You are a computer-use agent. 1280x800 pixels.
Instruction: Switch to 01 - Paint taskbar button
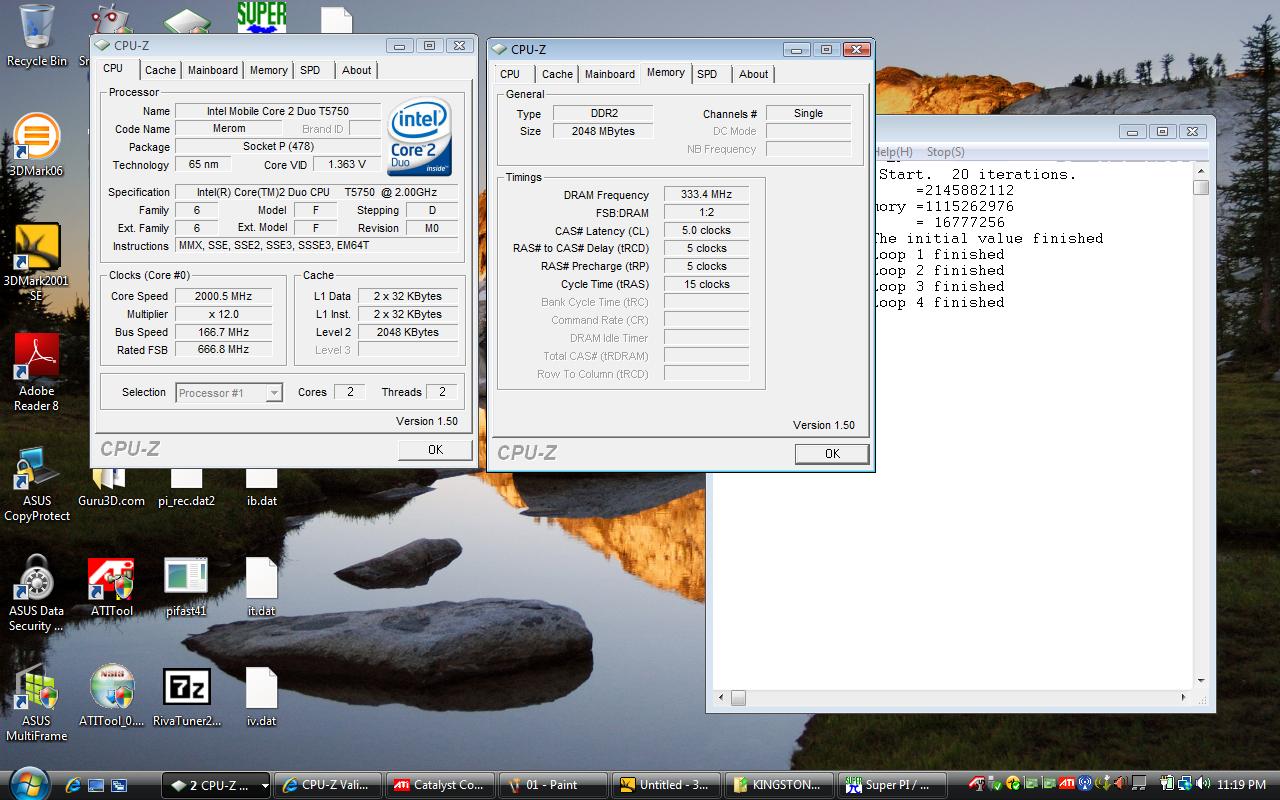tap(552, 785)
